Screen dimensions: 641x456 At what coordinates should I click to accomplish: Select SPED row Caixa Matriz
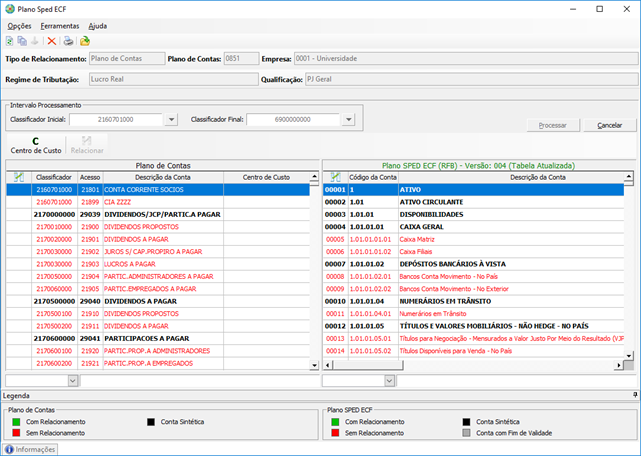point(473,239)
